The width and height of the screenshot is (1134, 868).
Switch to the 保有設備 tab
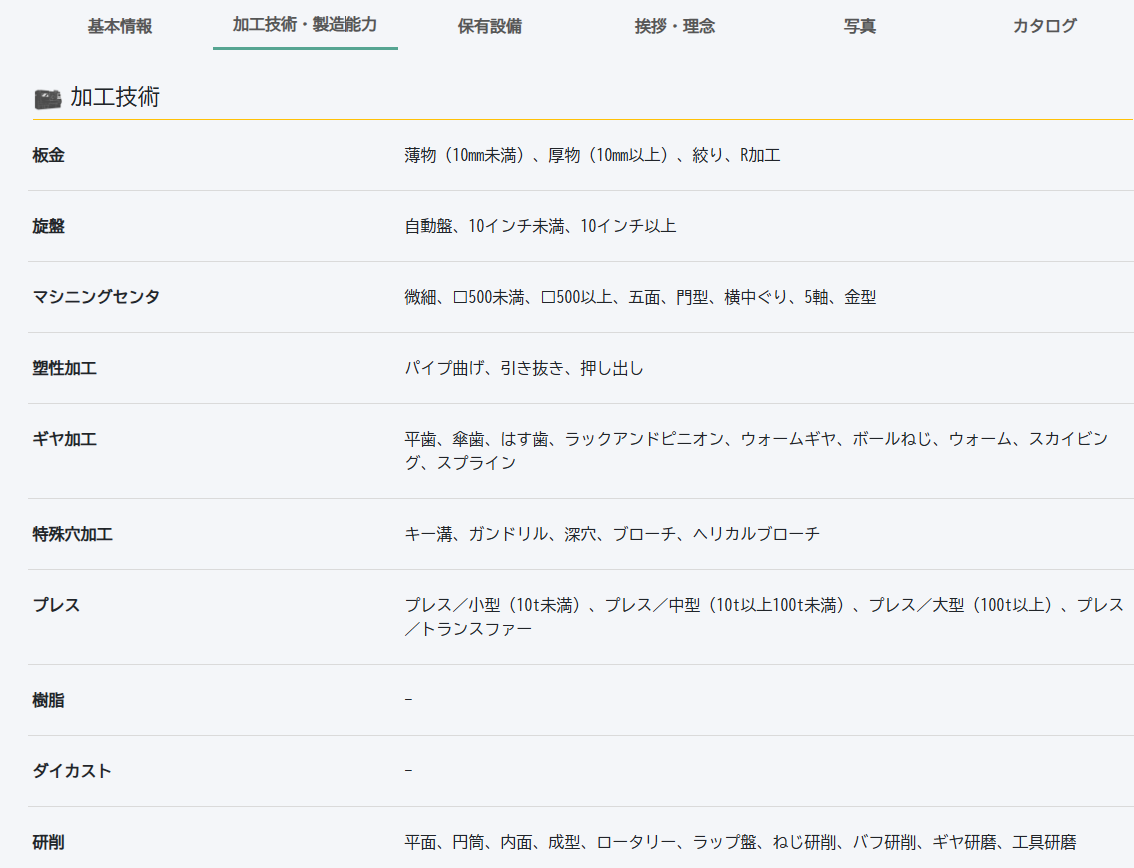[490, 26]
